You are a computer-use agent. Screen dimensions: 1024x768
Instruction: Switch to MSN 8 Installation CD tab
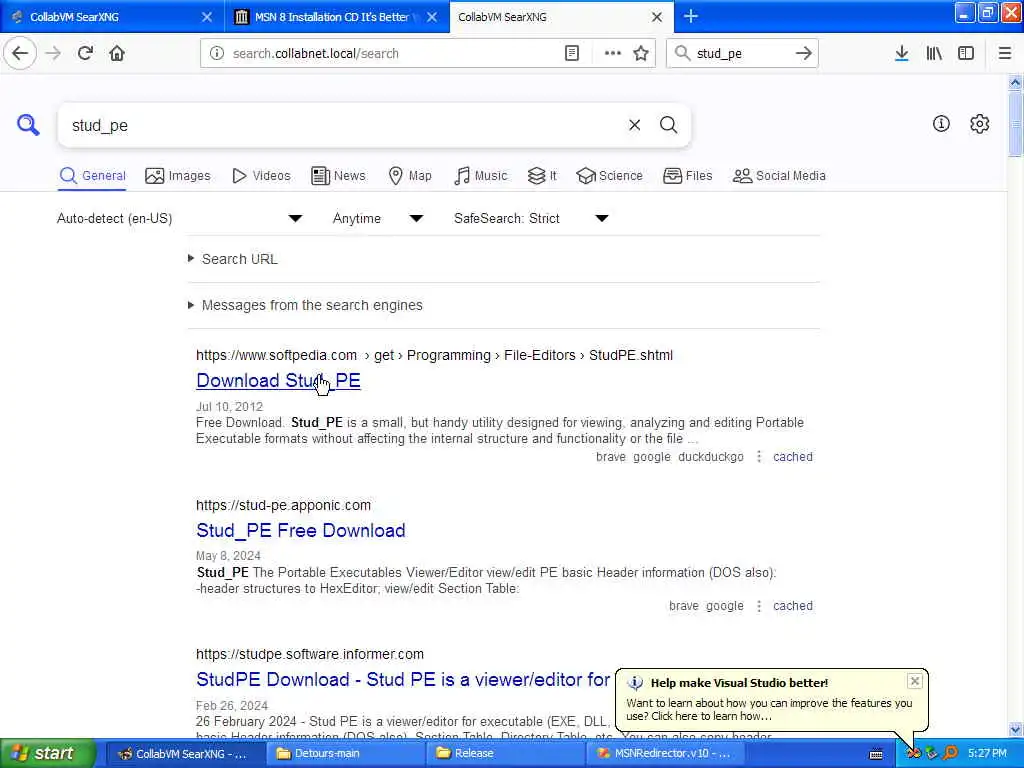coord(332,17)
